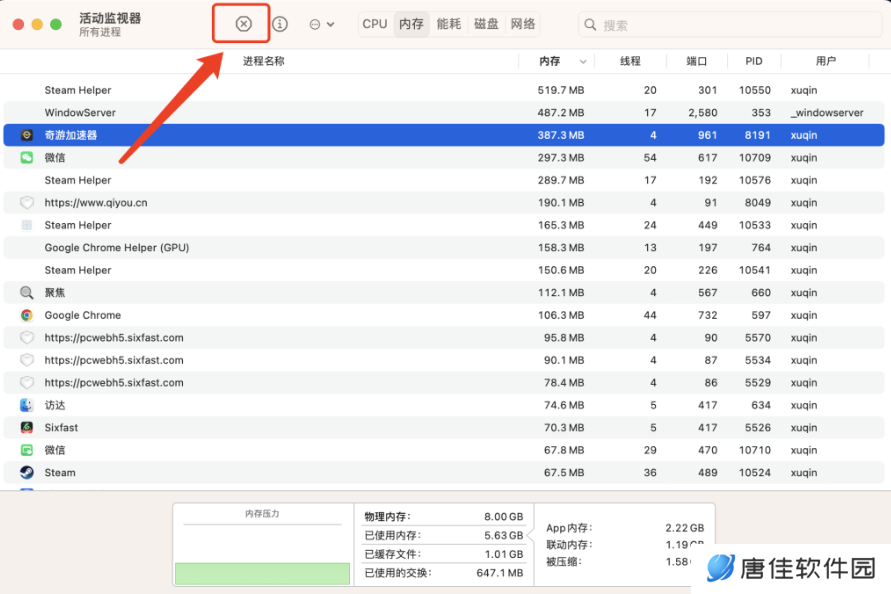
Task: Select the sixfast.com process with PID 5529
Action: pos(114,383)
